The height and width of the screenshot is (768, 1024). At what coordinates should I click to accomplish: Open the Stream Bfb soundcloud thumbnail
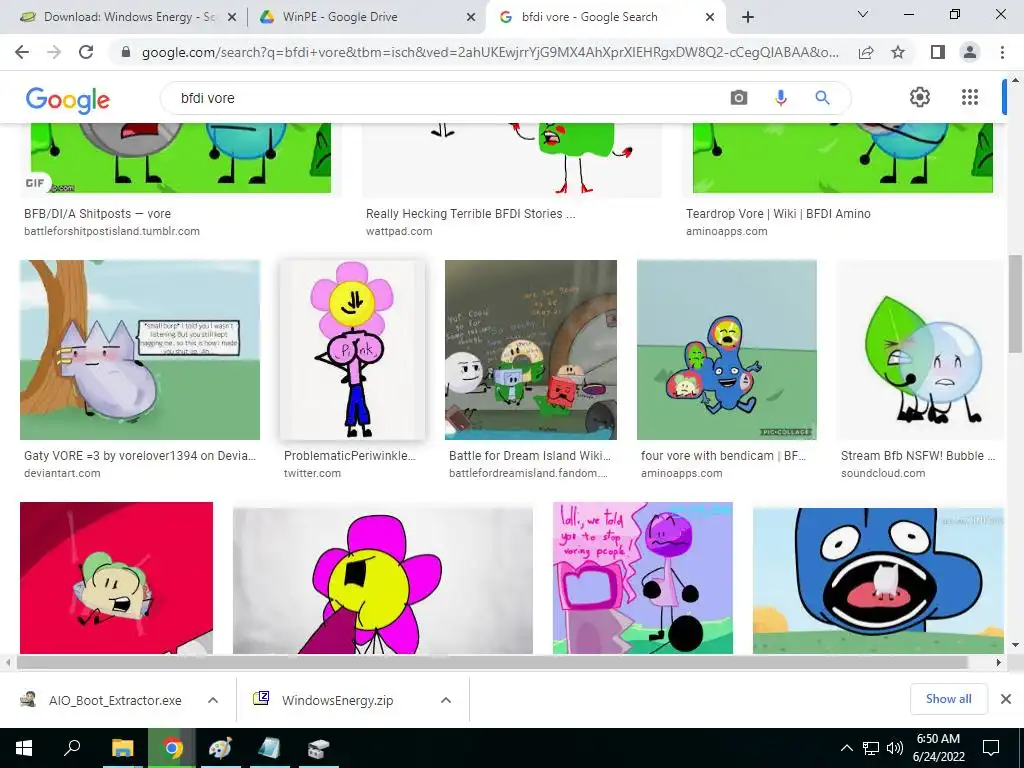pyautogui.click(x=920, y=349)
